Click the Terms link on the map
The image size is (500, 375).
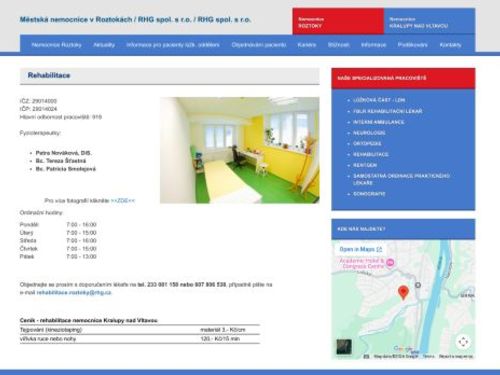tap(428, 356)
